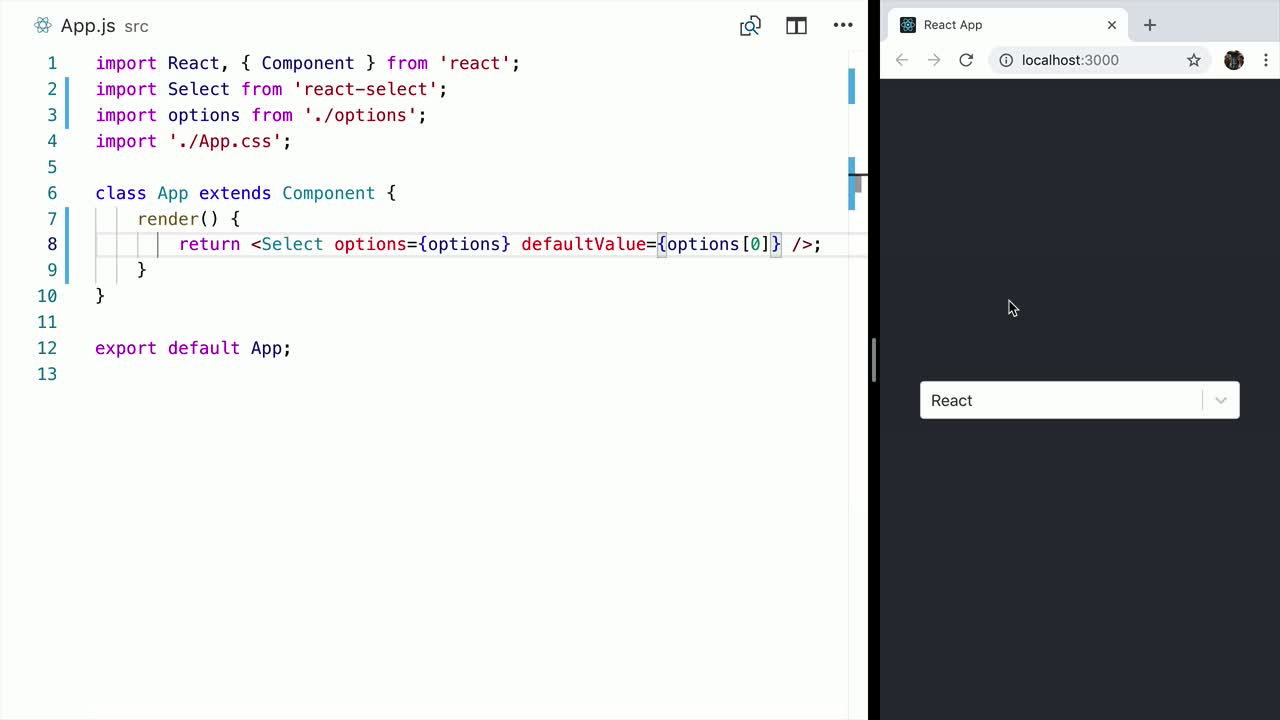The width and height of the screenshot is (1280, 720).
Task: Bookmark the page via the star icon
Action: (x=1194, y=60)
